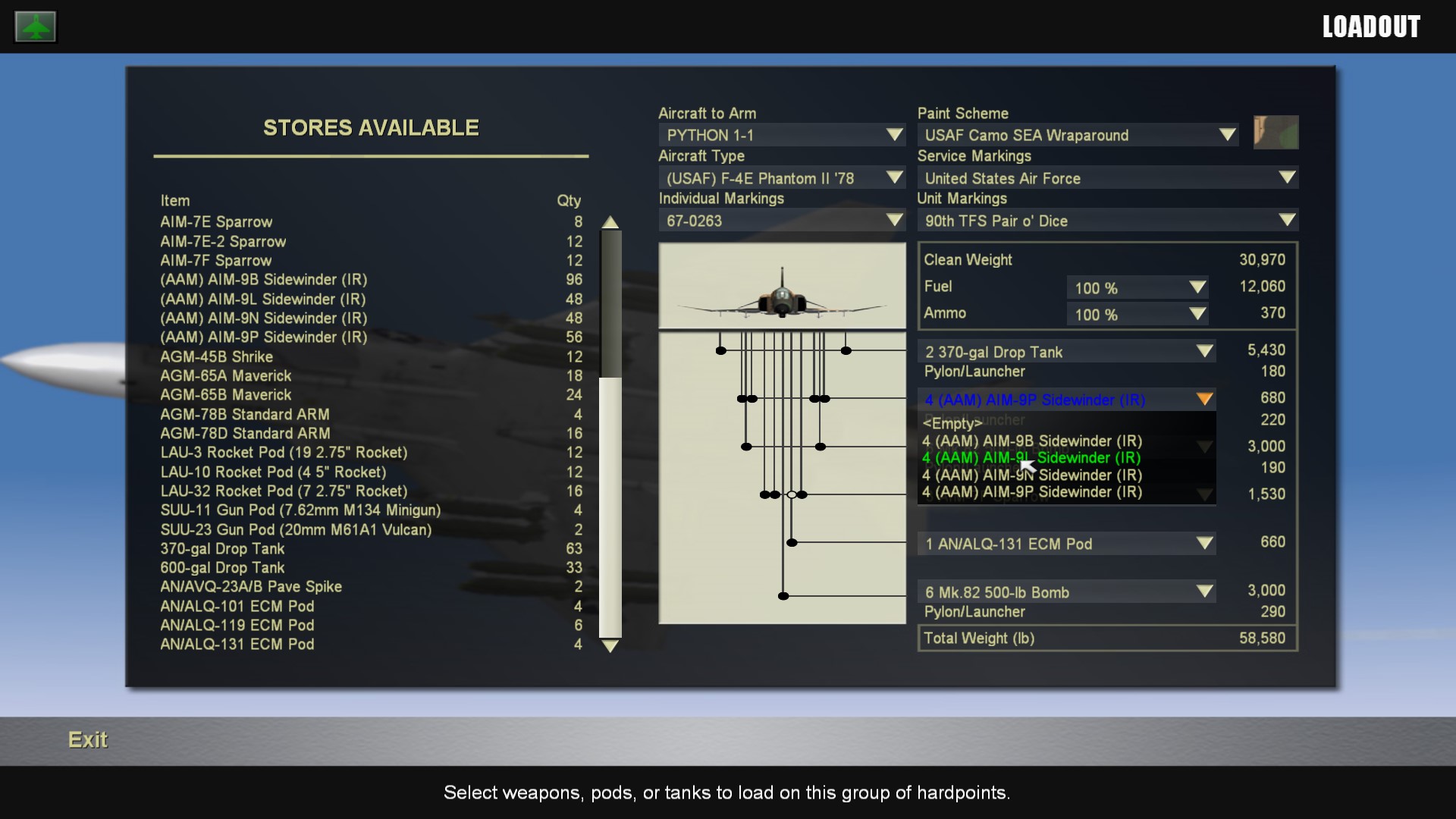Select 600-gal Drop Tank in stores list

click(x=371, y=568)
